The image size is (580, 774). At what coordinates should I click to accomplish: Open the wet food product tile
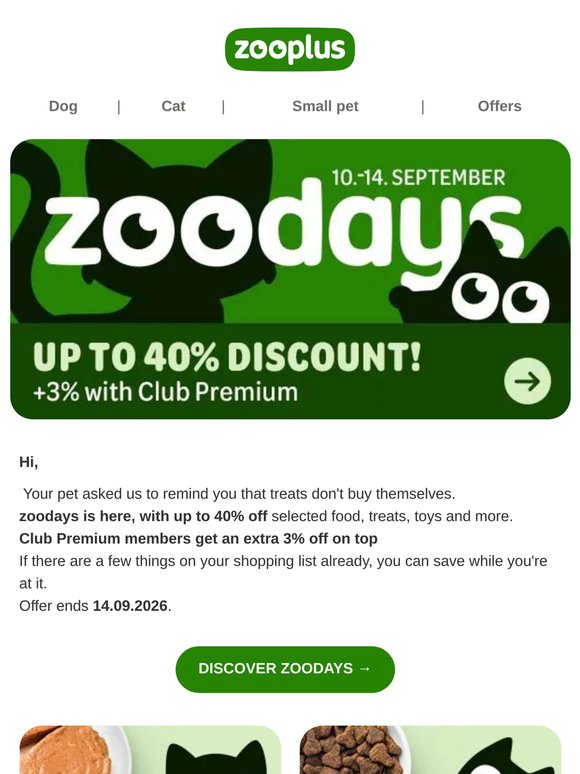pyautogui.click(x=150, y=750)
